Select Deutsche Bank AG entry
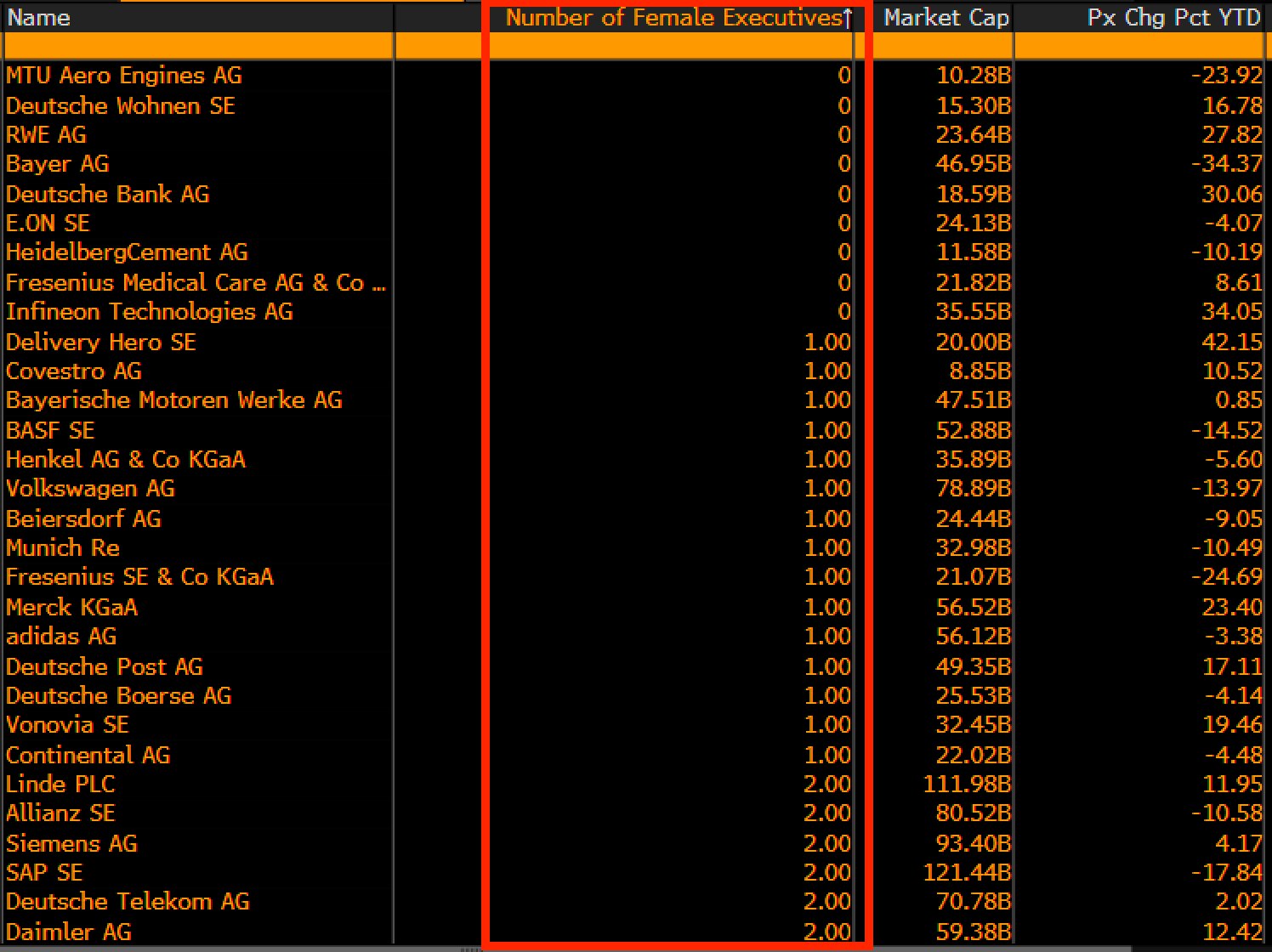 coord(108,195)
